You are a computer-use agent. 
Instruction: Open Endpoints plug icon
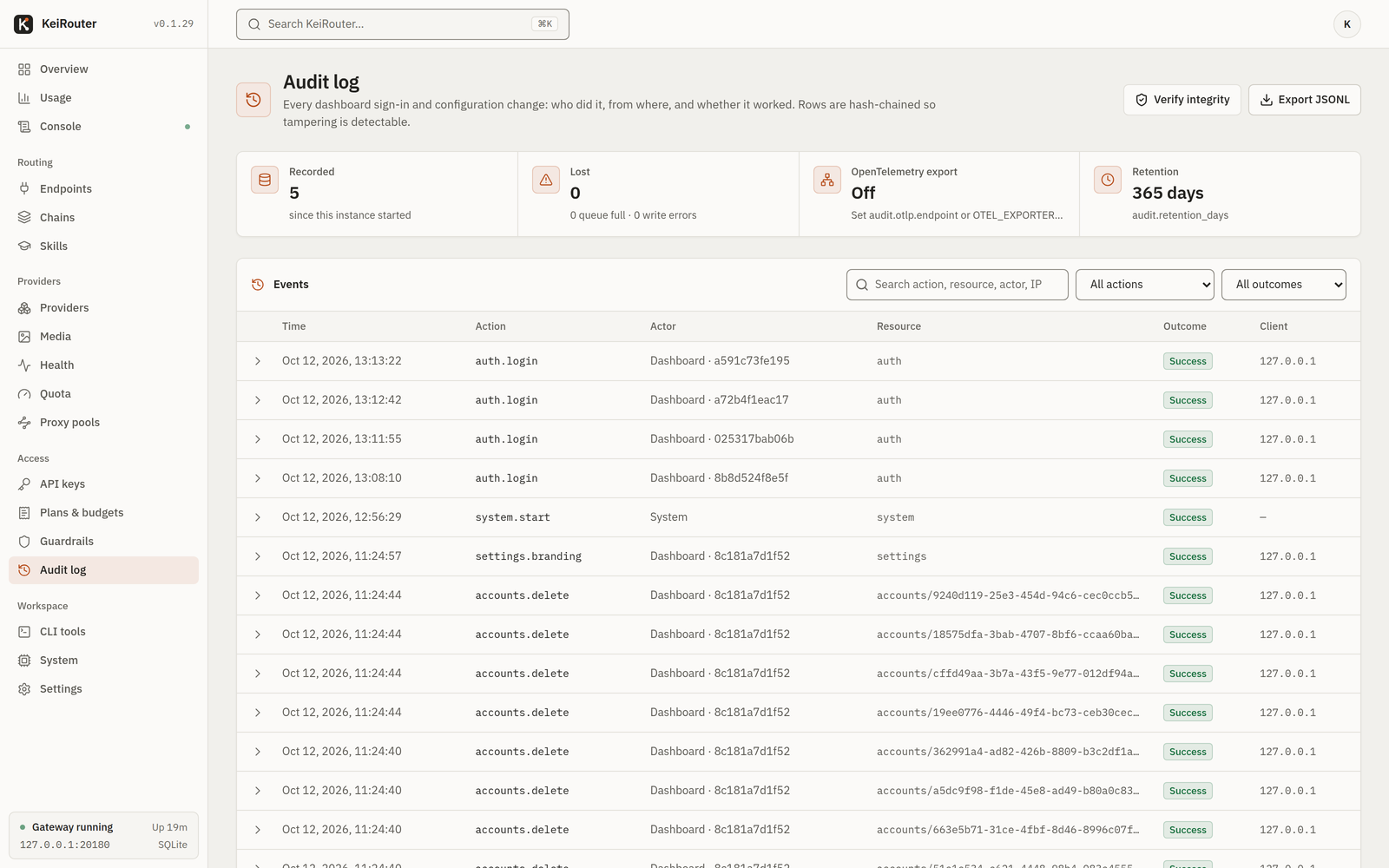24,189
